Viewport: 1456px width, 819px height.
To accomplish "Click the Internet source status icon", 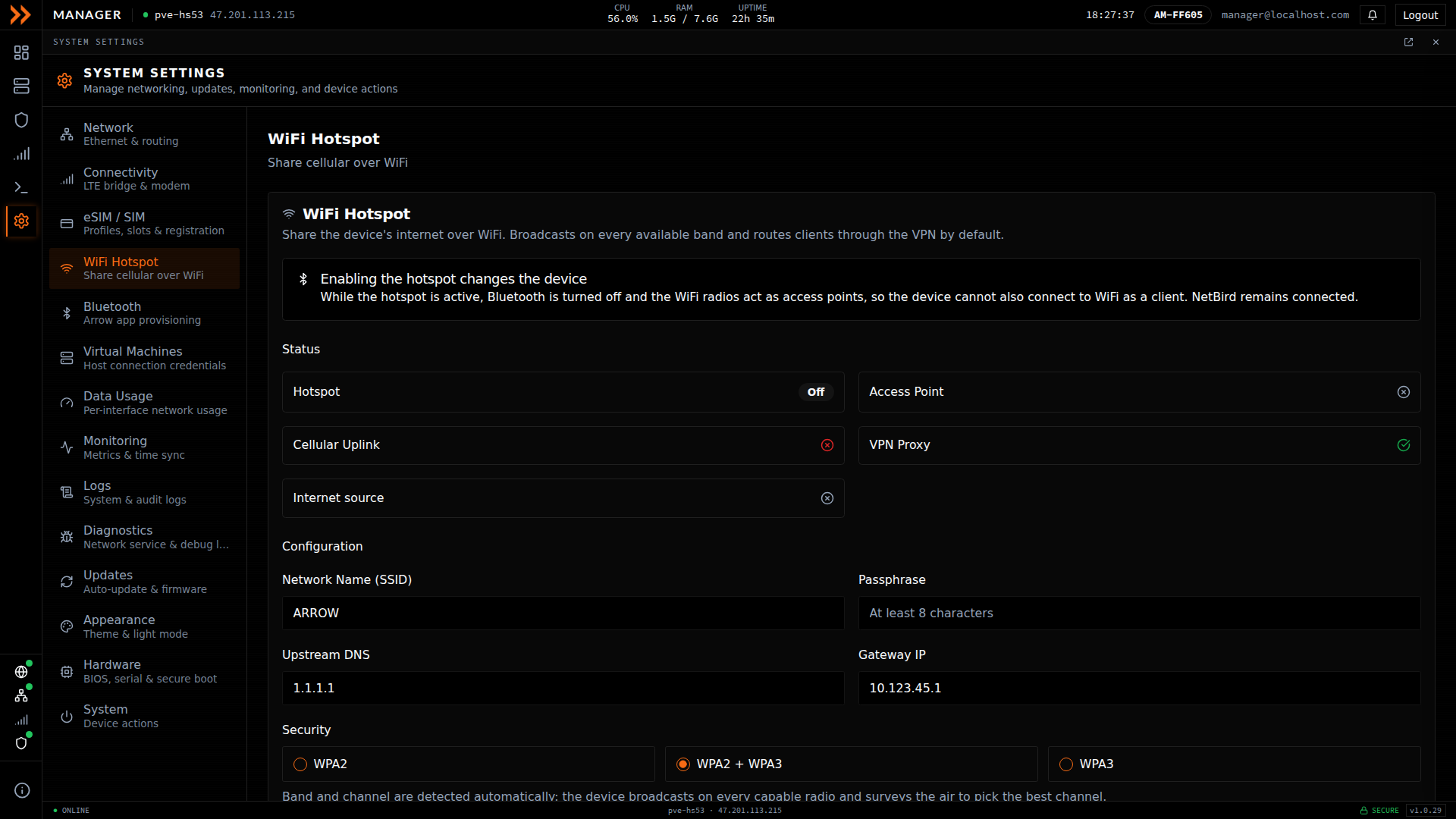I will pyautogui.click(x=827, y=498).
